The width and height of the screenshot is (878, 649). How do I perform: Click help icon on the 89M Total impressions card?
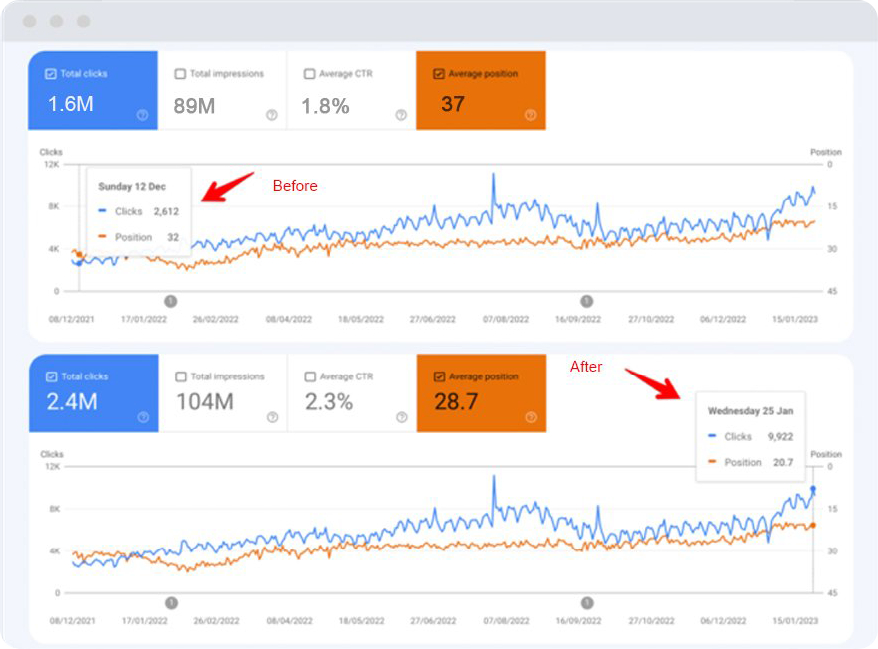[271, 115]
